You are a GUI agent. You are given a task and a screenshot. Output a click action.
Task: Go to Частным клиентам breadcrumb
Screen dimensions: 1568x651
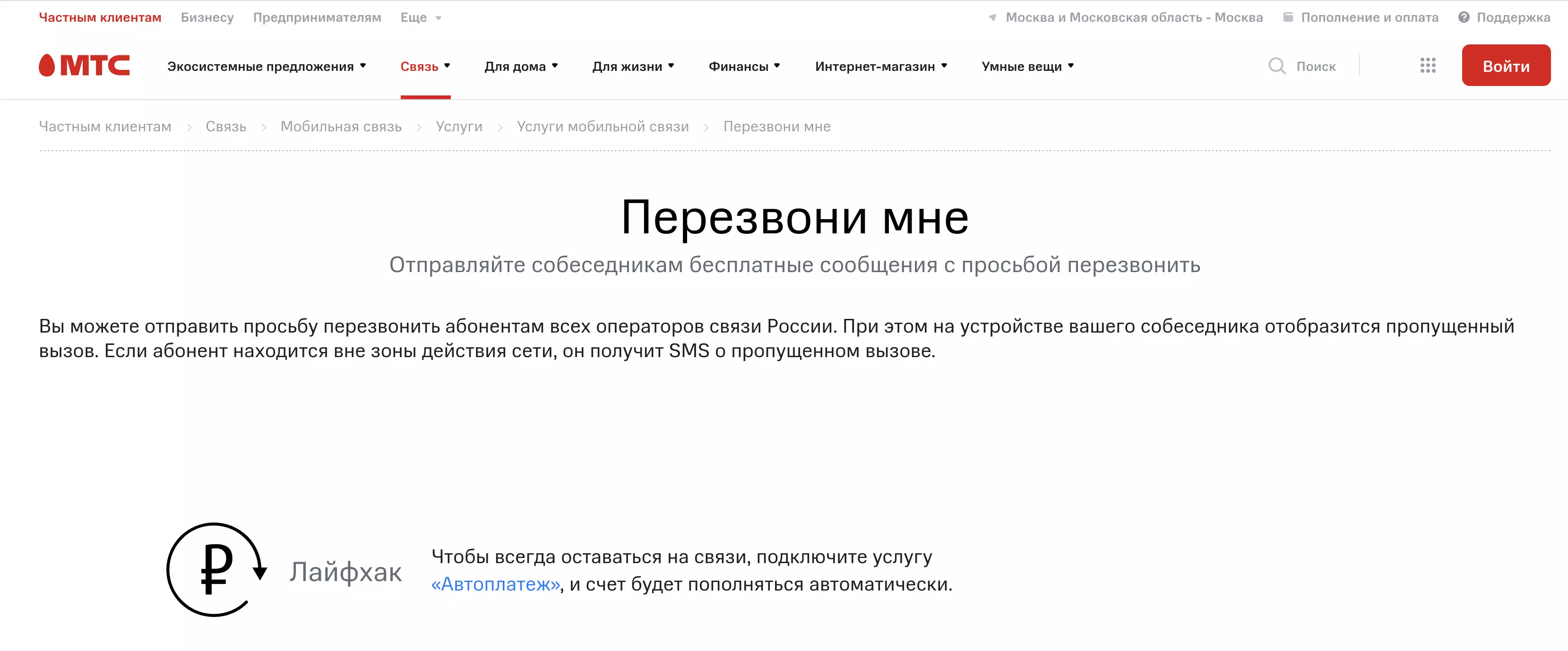coord(105,127)
